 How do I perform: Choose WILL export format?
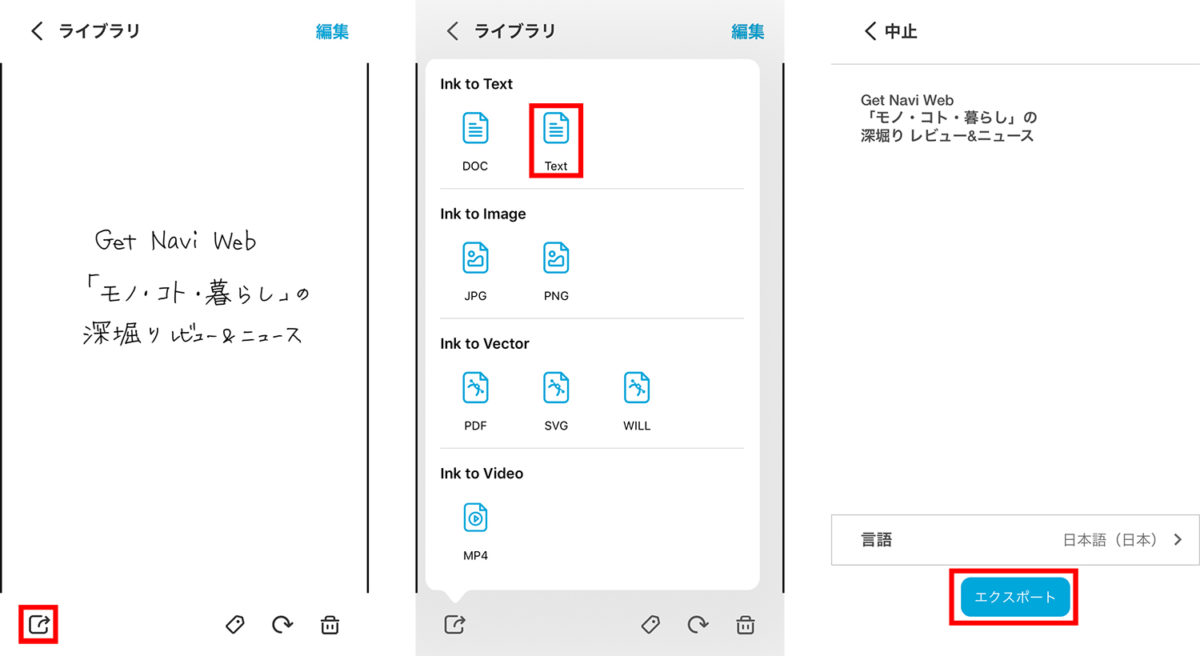pos(637,401)
